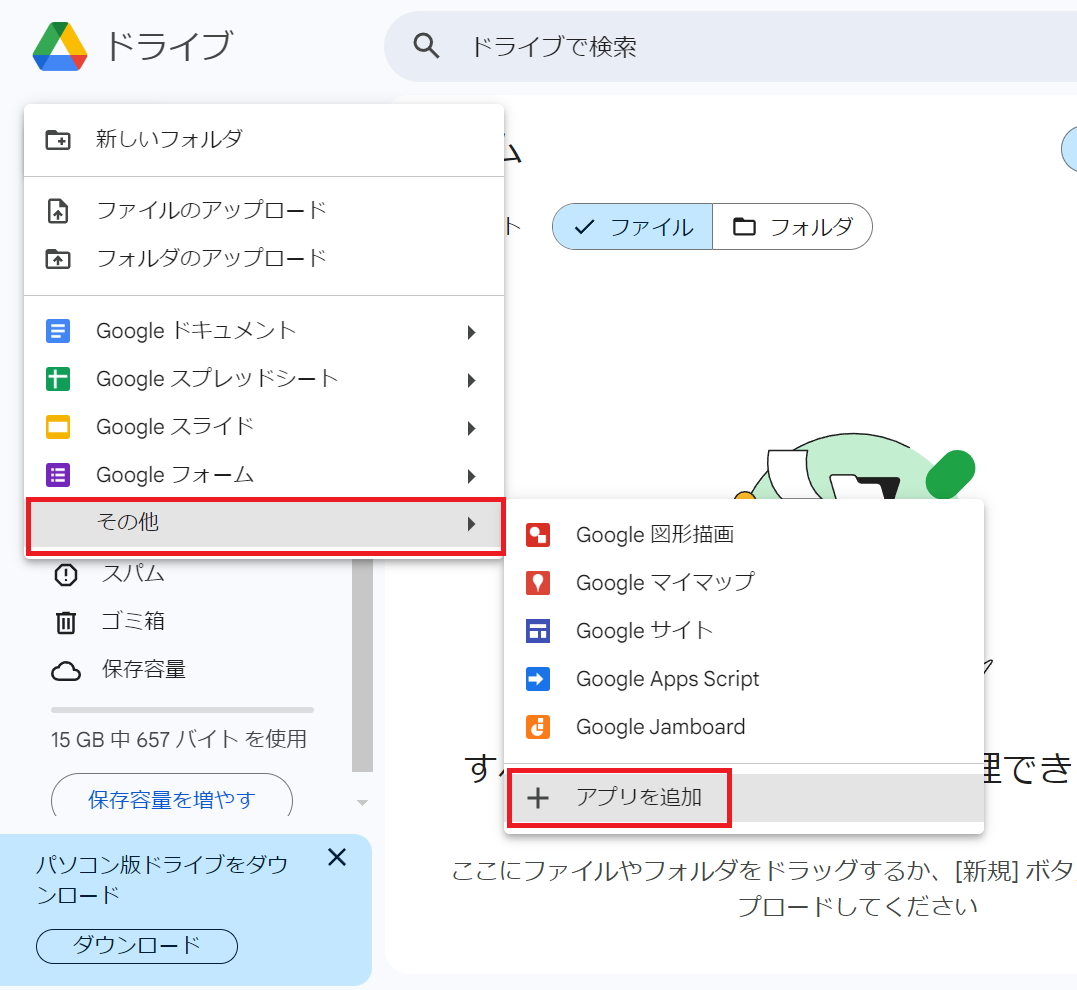This screenshot has width=1077, height=990.
Task: Expand the Google スライド submenu arrow
Action: pos(471,427)
